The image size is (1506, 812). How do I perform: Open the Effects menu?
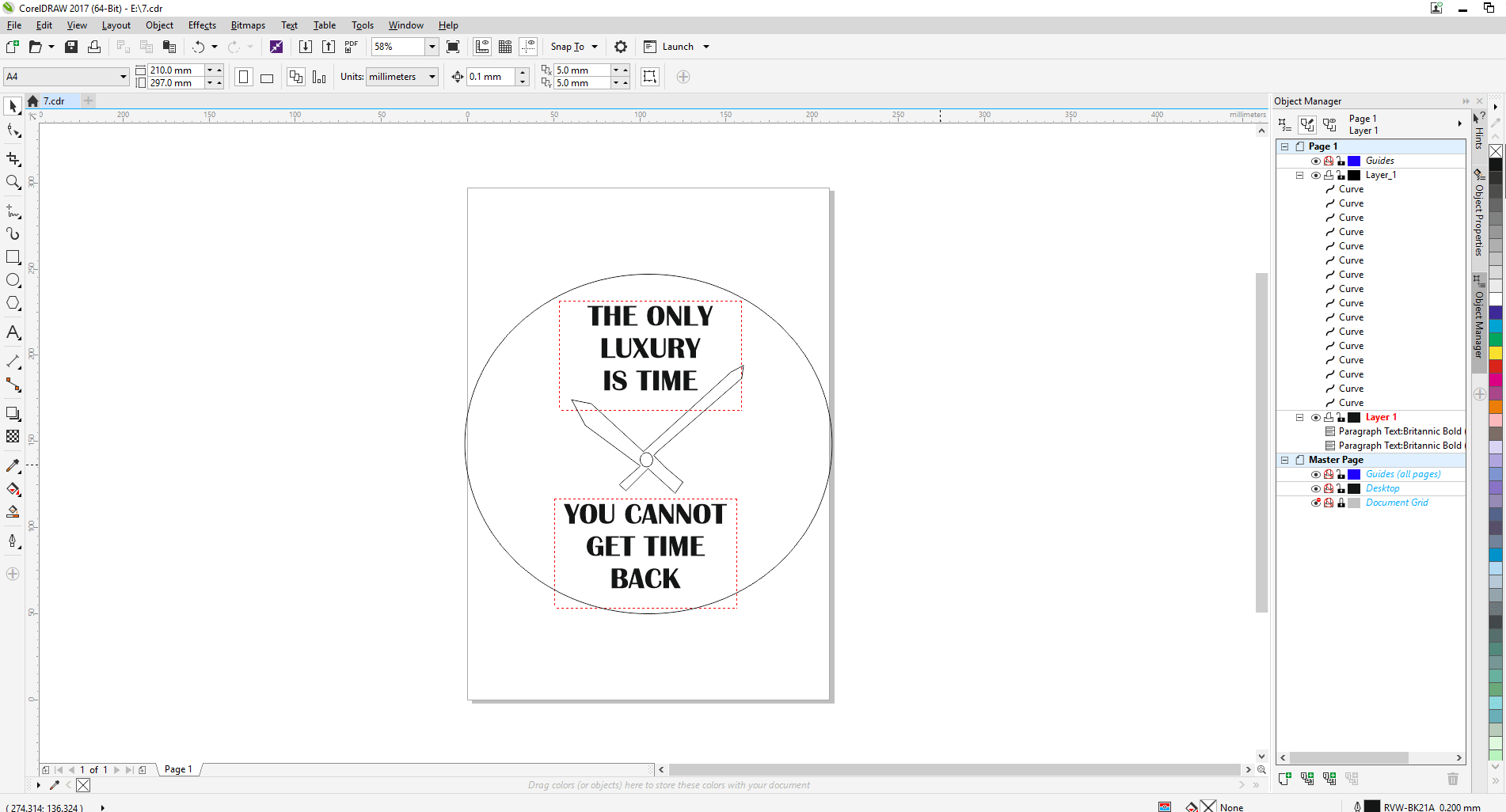[x=202, y=25]
